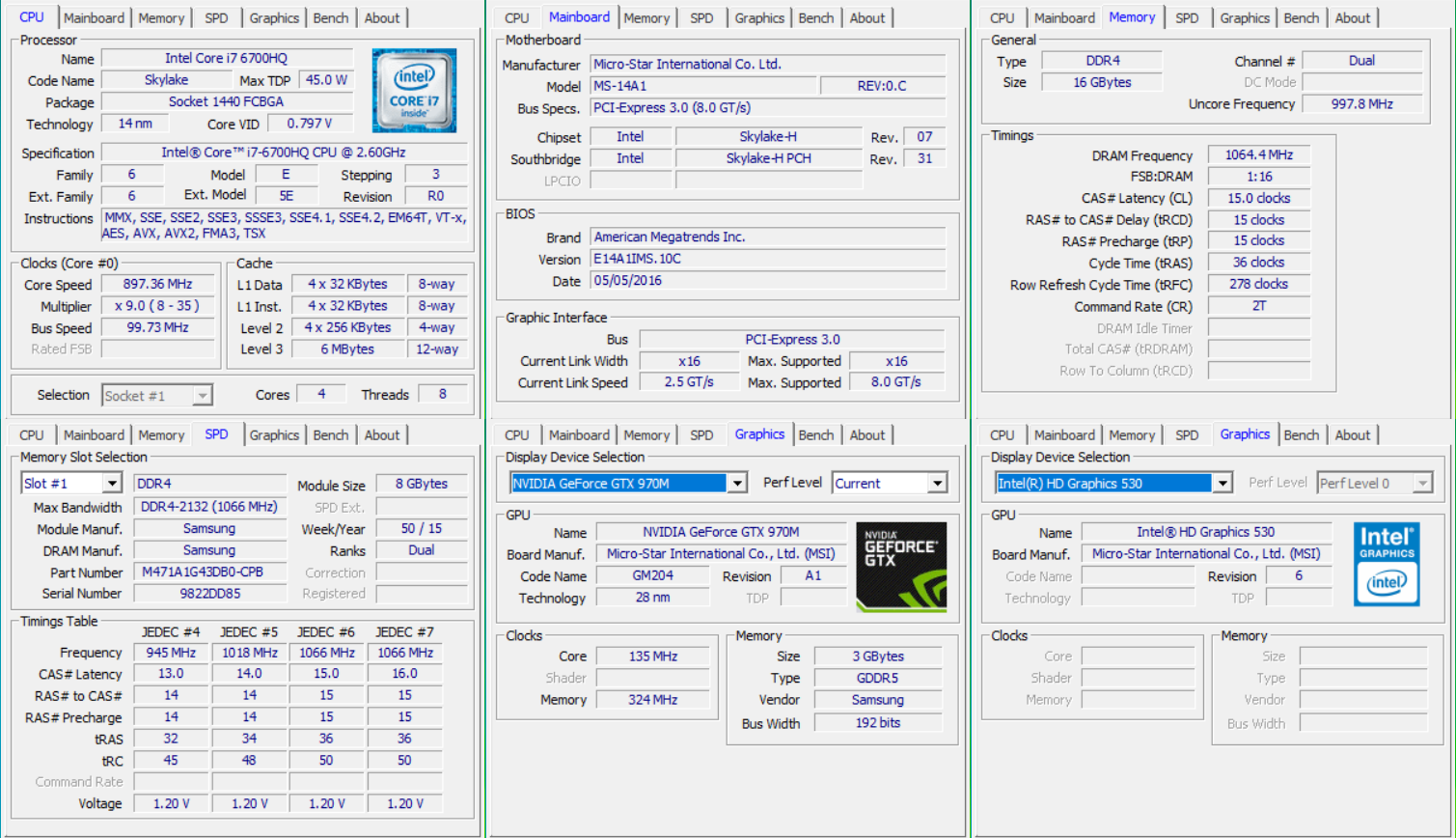Select the CPU tab in the Motherboard panel
Image resolution: width=1456 pixels, height=838 pixels.
[517, 18]
